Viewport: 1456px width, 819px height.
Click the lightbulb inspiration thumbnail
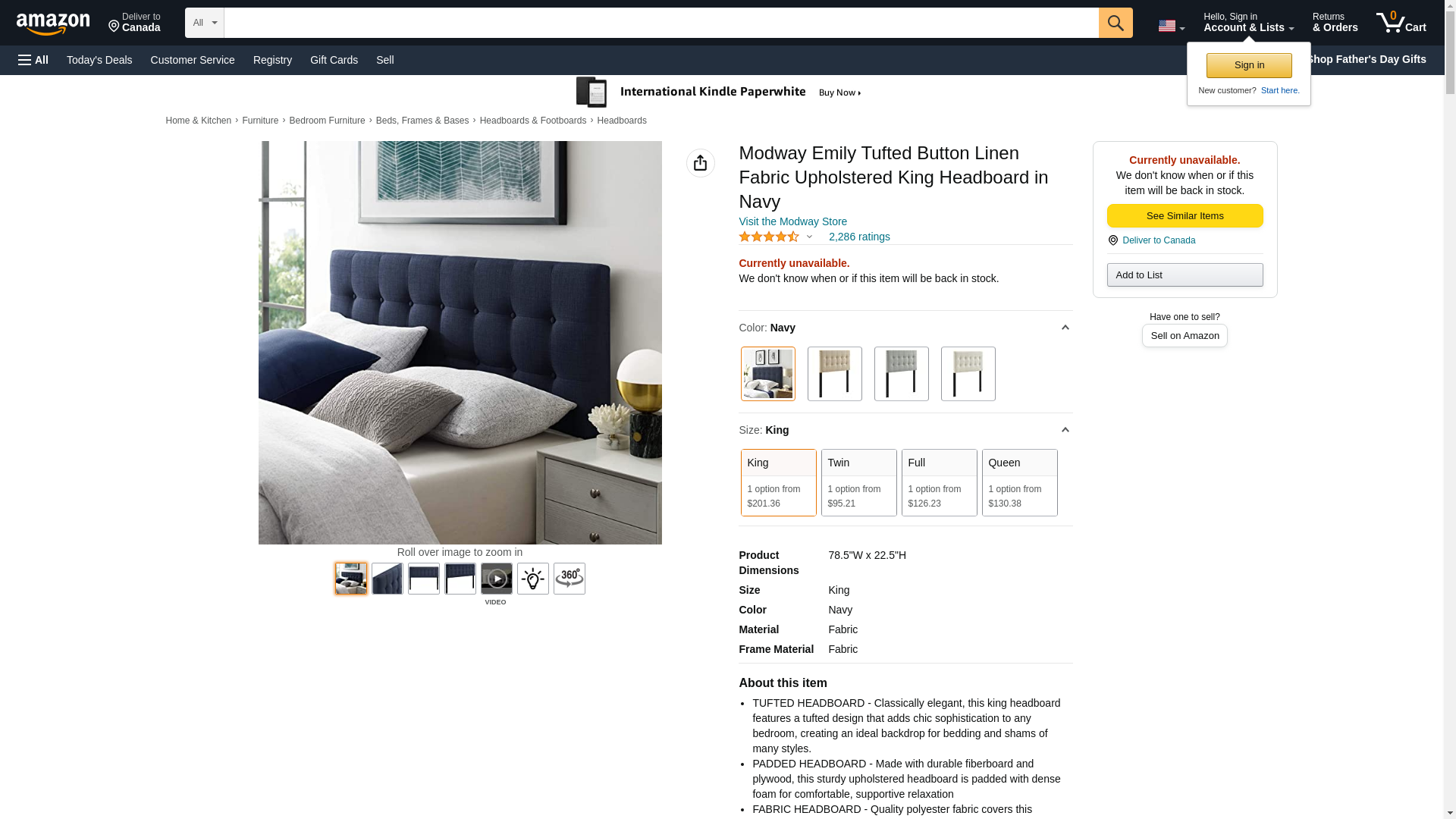coord(533,579)
